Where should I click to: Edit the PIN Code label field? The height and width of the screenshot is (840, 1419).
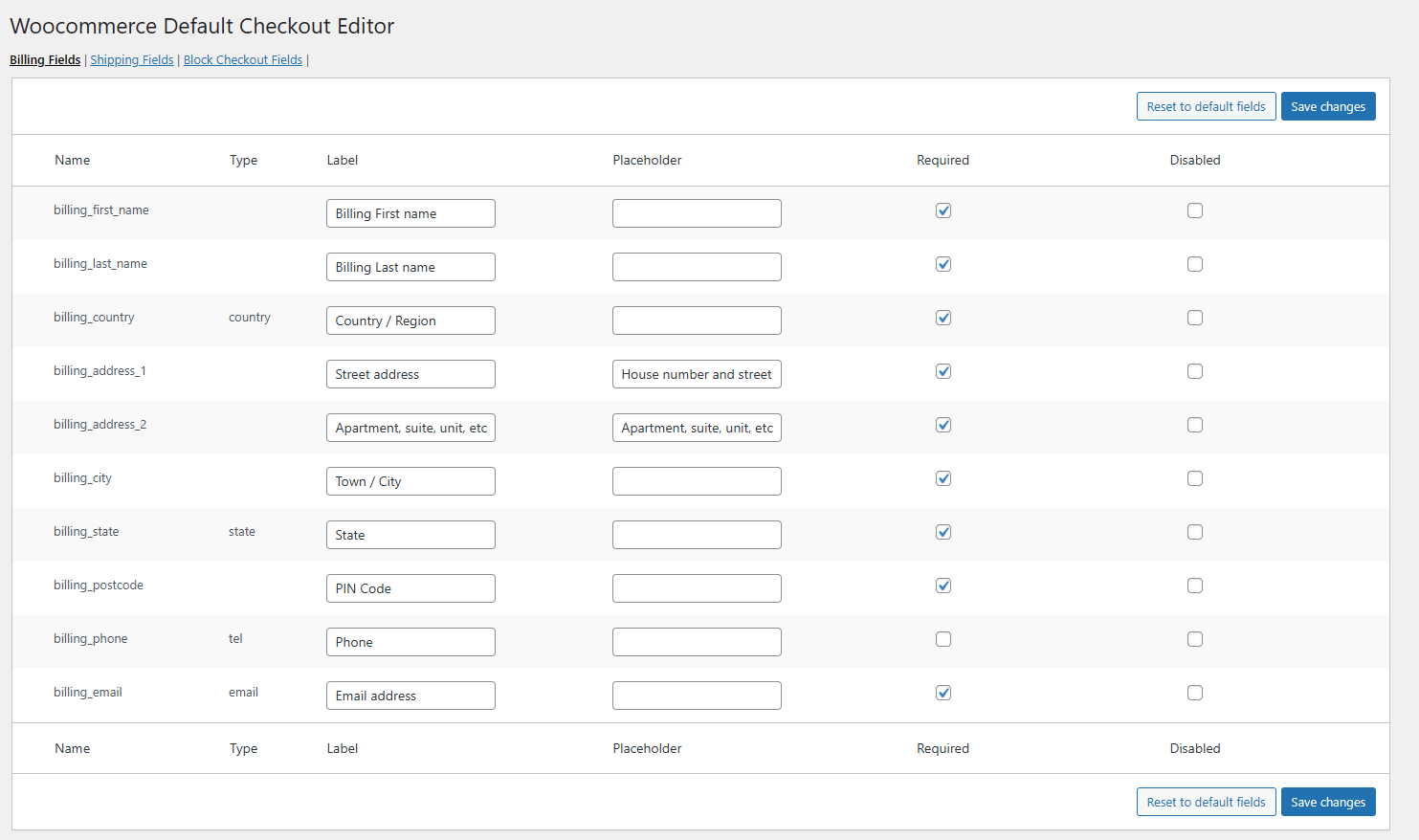point(410,588)
